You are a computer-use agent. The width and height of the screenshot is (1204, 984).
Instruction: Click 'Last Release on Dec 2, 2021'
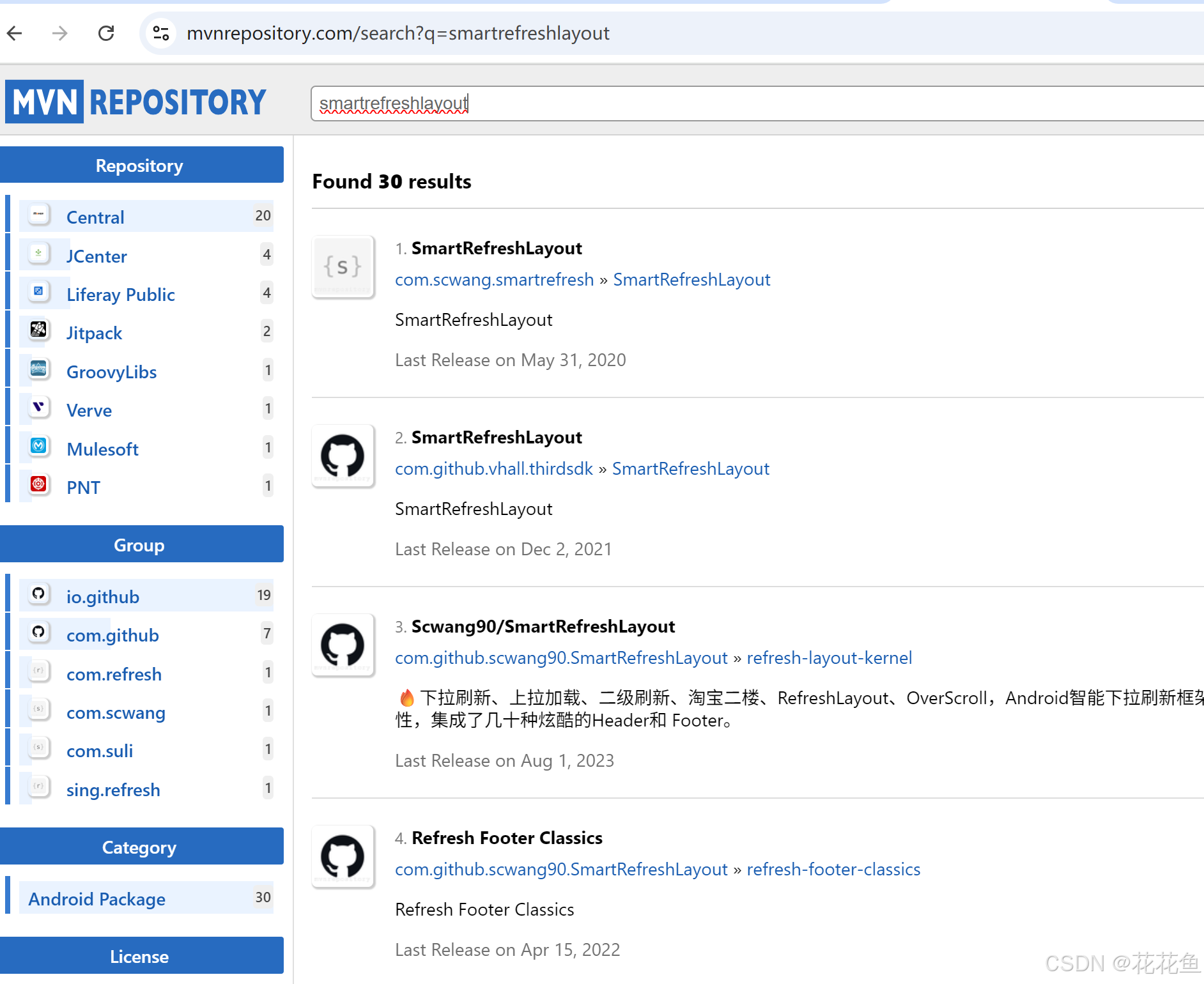click(504, 550)
